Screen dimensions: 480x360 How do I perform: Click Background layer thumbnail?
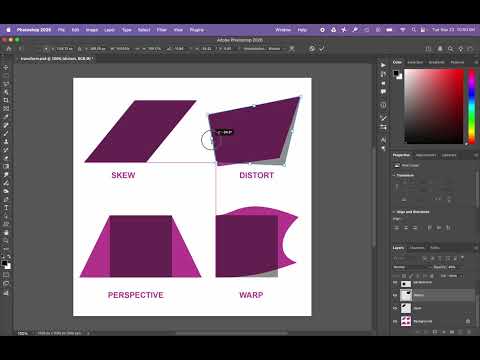(x=406, y=321)
